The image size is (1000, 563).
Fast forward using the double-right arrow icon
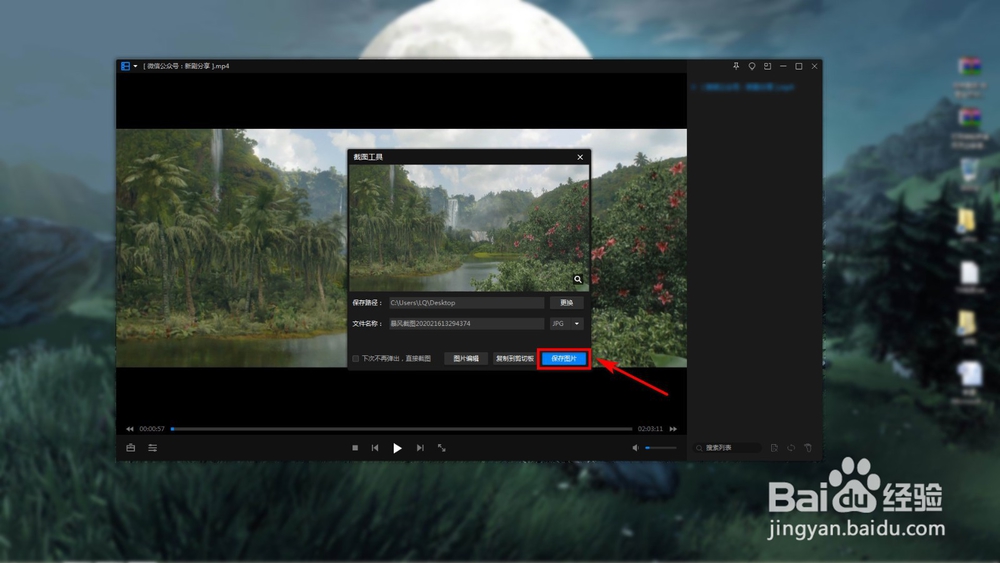click(673, 429)
